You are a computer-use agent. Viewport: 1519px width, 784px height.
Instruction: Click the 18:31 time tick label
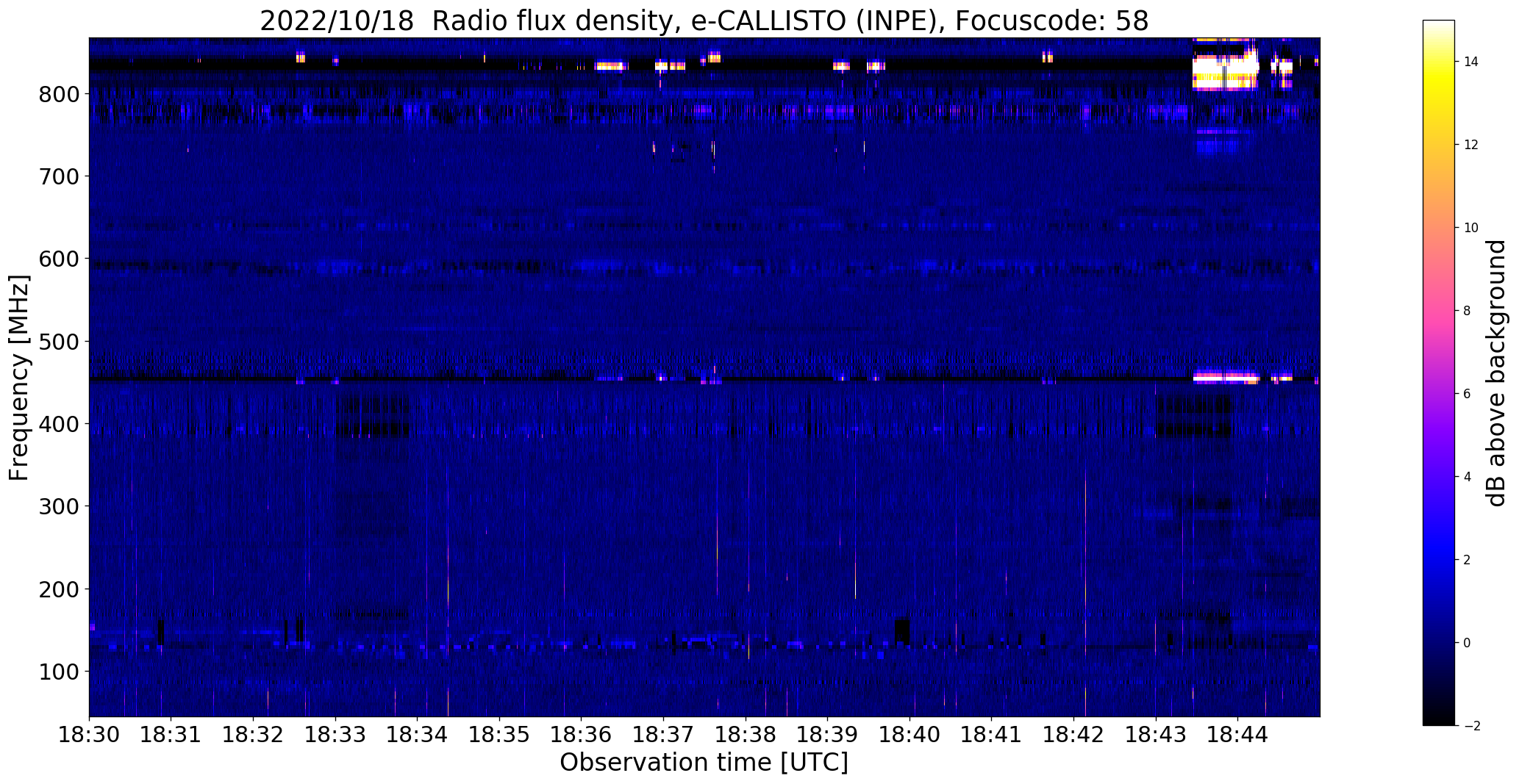(x=171, y=734)
